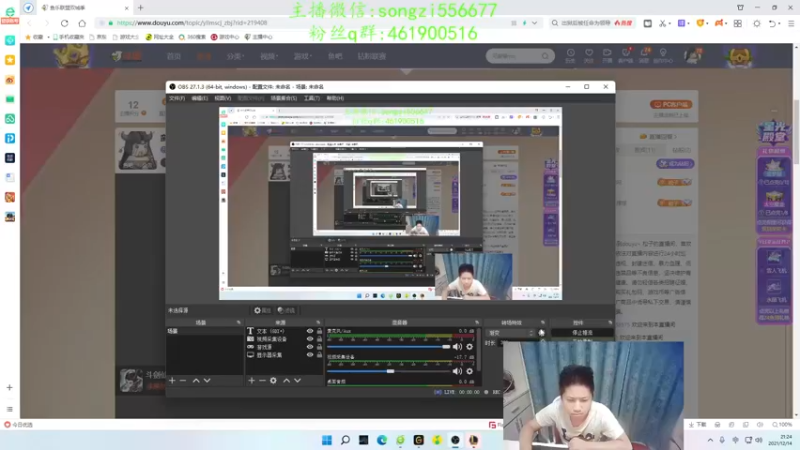
Task: Lock the 音效源 source
Action: 319,347
